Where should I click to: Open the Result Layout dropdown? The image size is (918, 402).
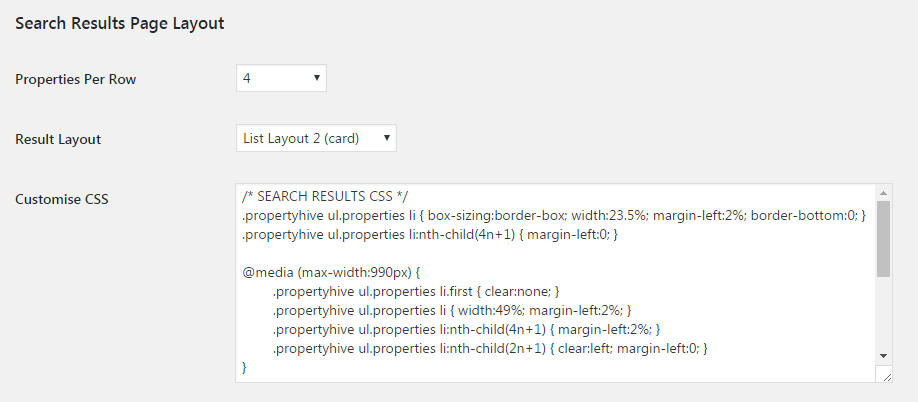coord(316,138)
